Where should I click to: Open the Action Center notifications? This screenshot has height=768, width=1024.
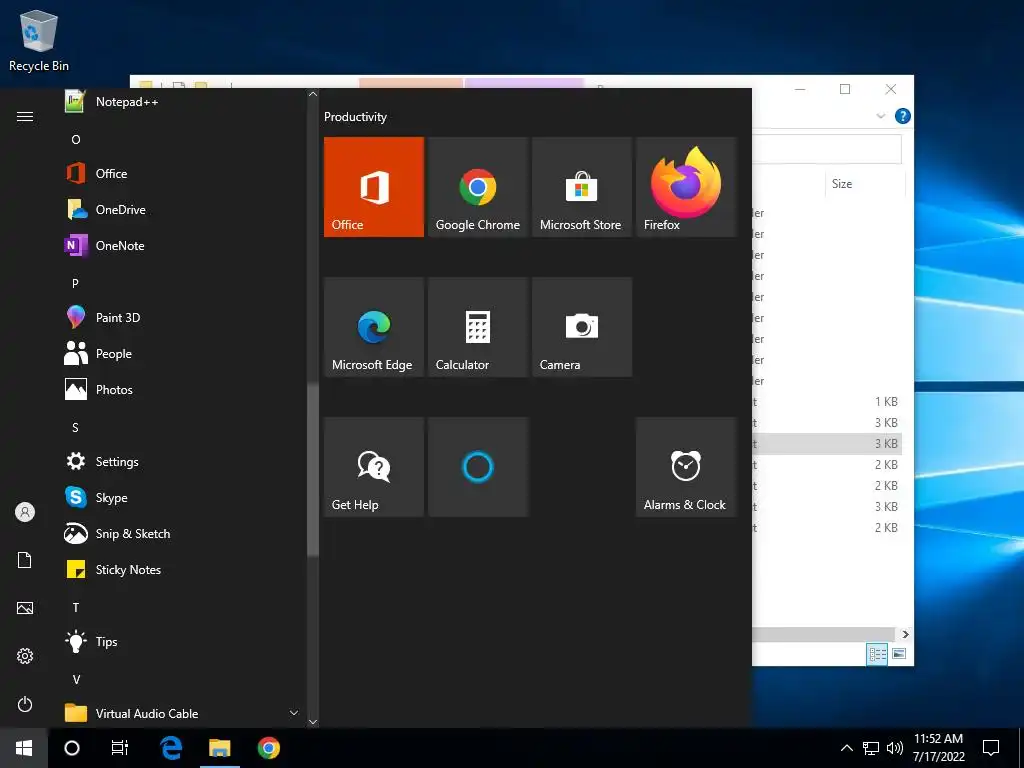991,748
